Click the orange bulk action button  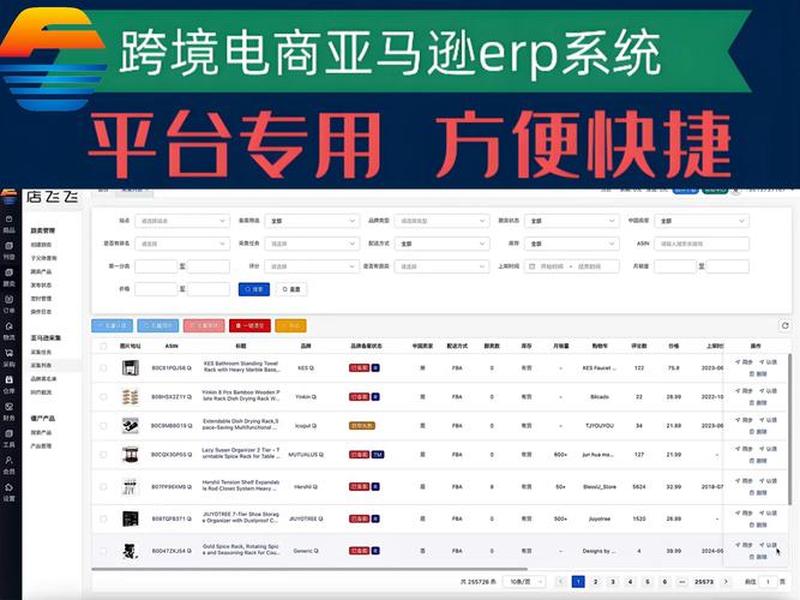pyautogui.click(x=291, y=326)
